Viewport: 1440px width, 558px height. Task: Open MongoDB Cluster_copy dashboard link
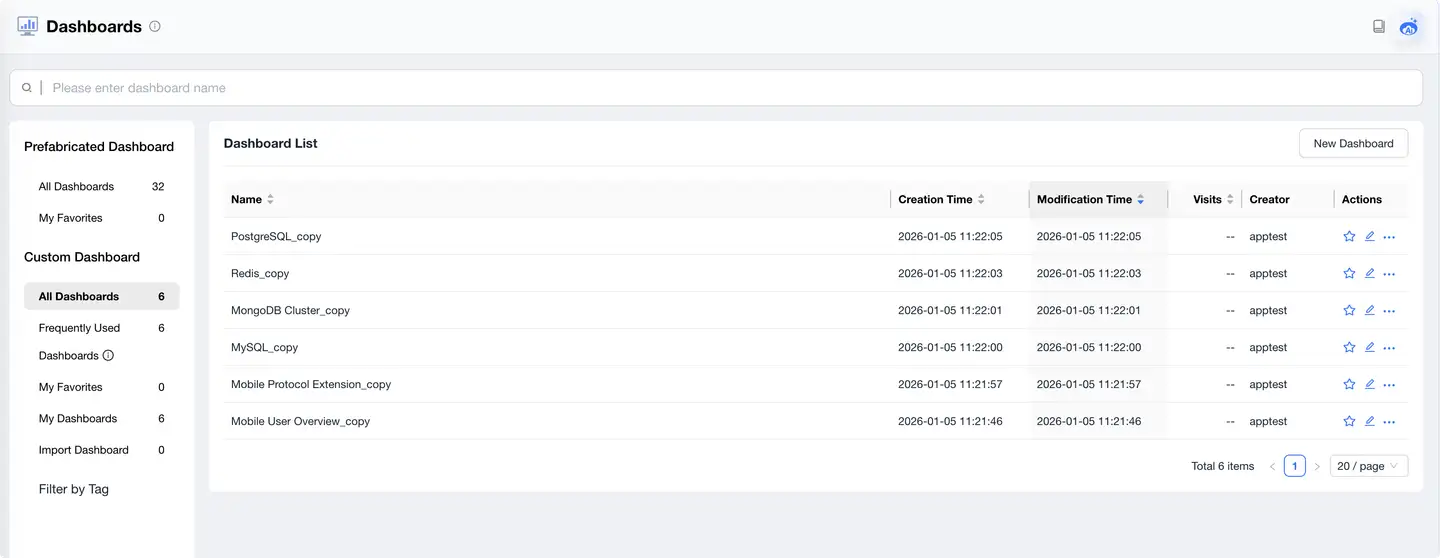pyautogui.click(x=290, y=311)
